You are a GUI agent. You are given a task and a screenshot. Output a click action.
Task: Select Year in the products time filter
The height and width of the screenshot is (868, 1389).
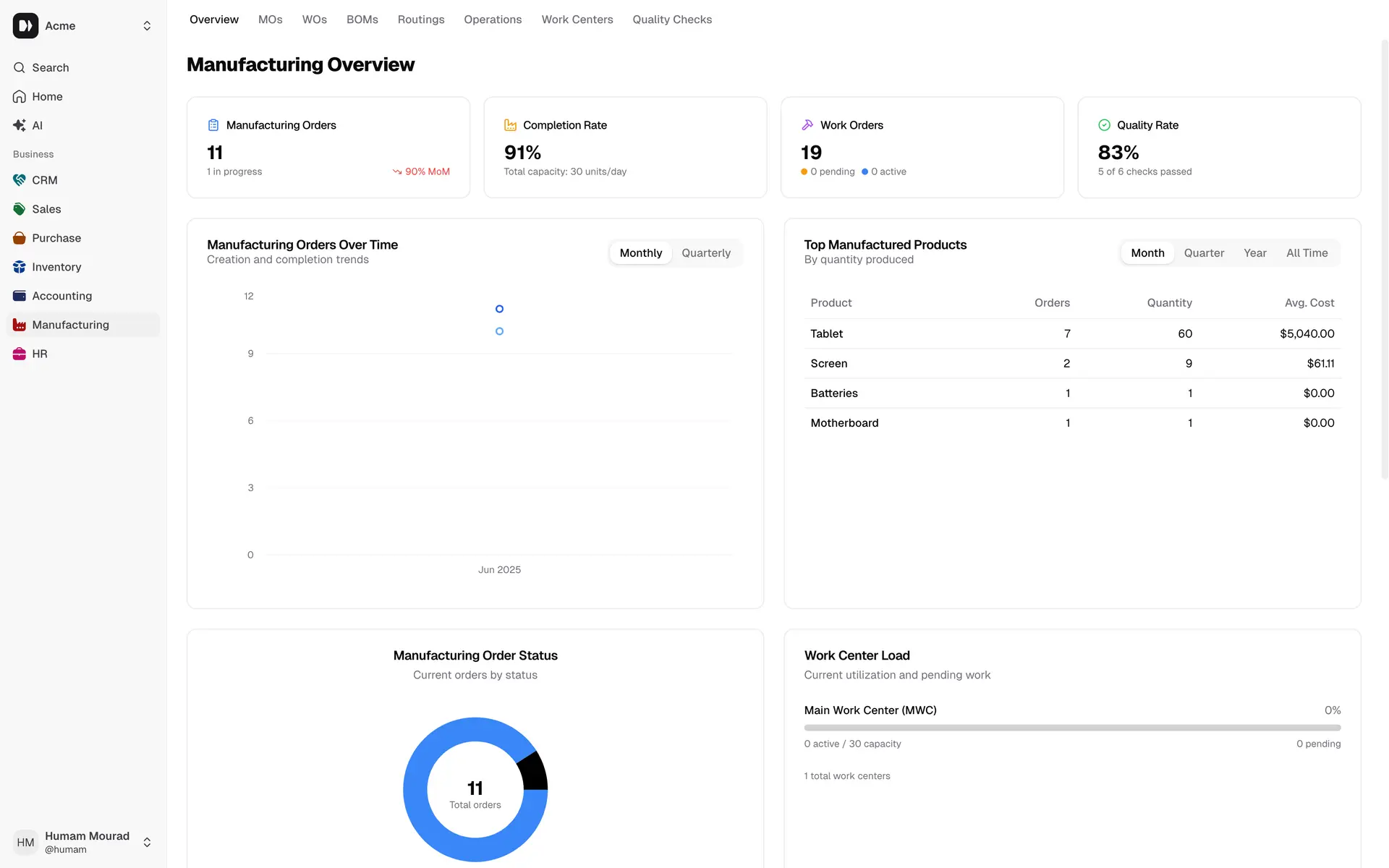click(x=1255, y=252)
